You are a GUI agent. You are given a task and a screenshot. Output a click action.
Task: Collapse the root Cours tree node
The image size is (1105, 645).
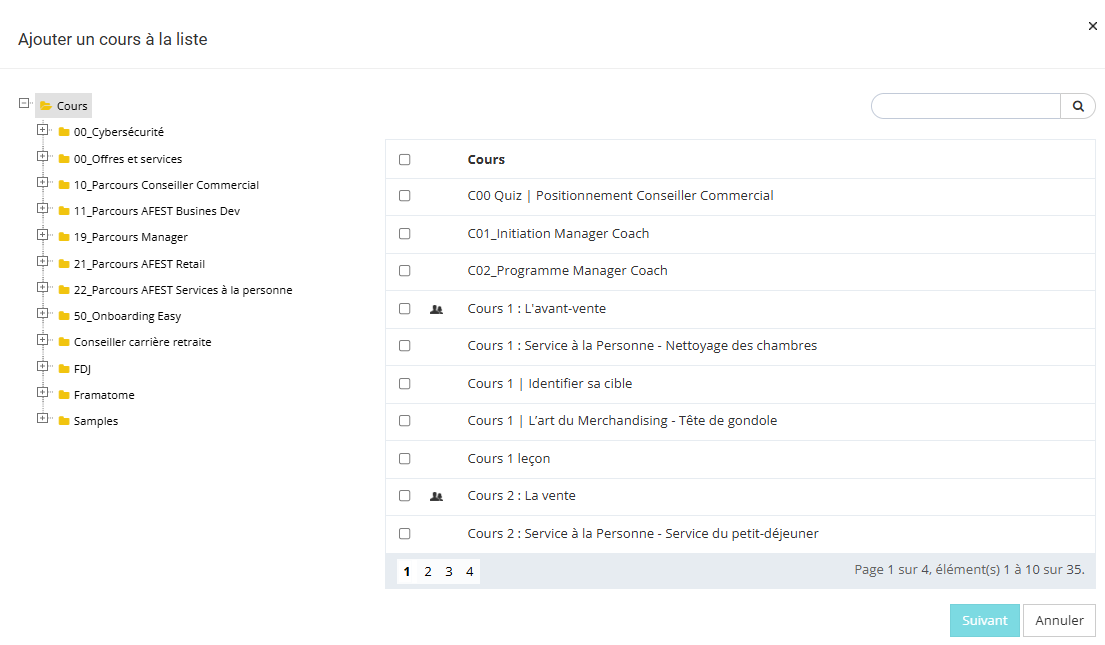25,103
